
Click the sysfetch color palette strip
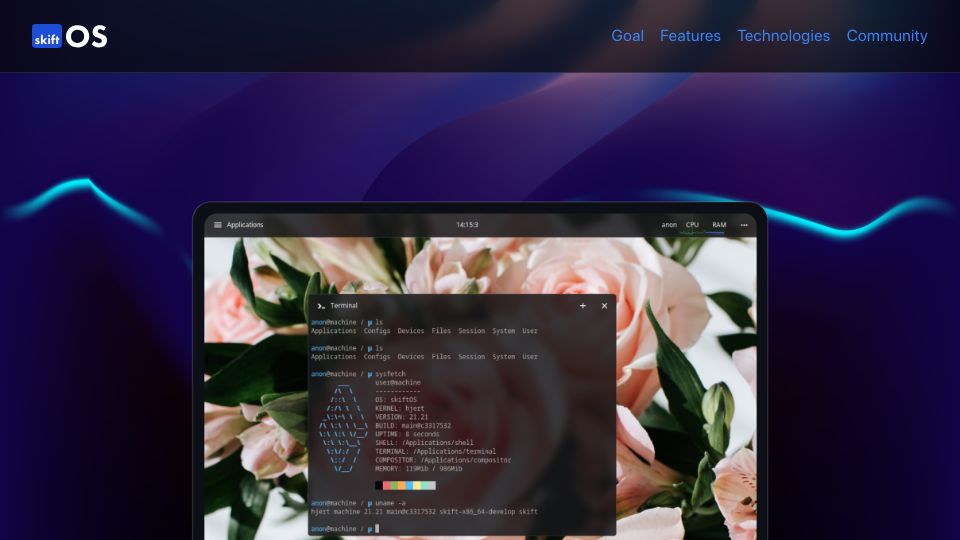(x=405, y=486)
